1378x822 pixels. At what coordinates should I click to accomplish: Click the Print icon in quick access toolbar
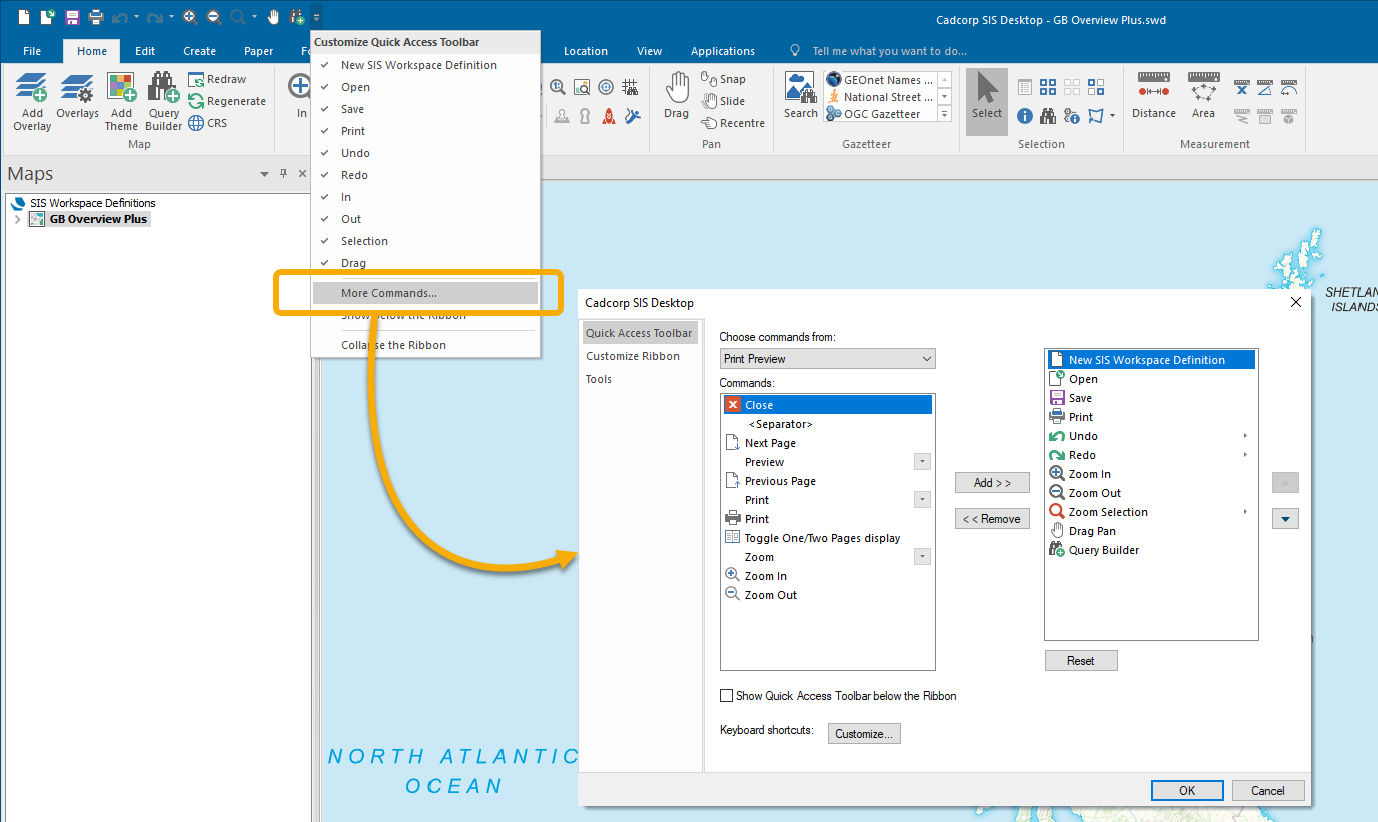pyautogui.click(x=96, y=17)
